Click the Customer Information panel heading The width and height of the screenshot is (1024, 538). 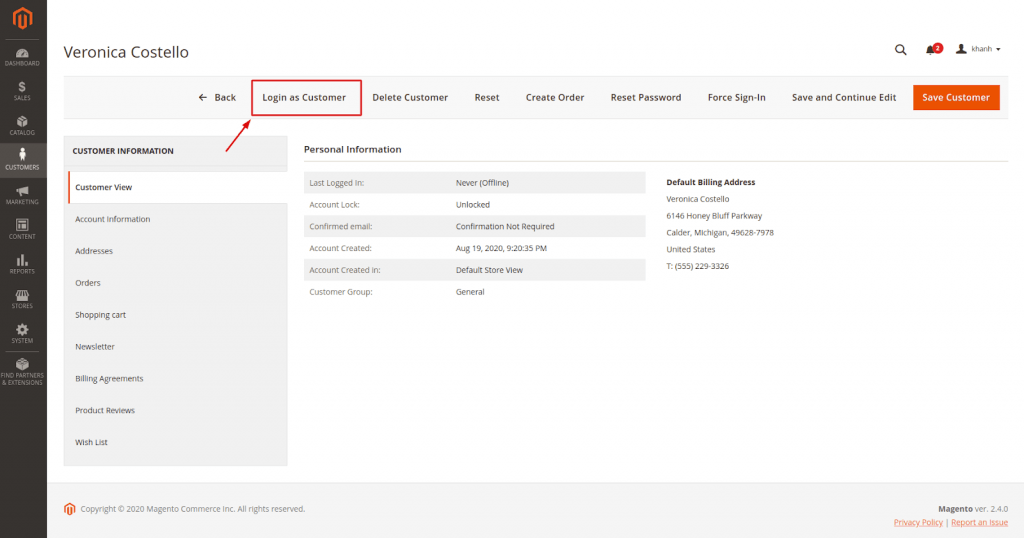123,151
